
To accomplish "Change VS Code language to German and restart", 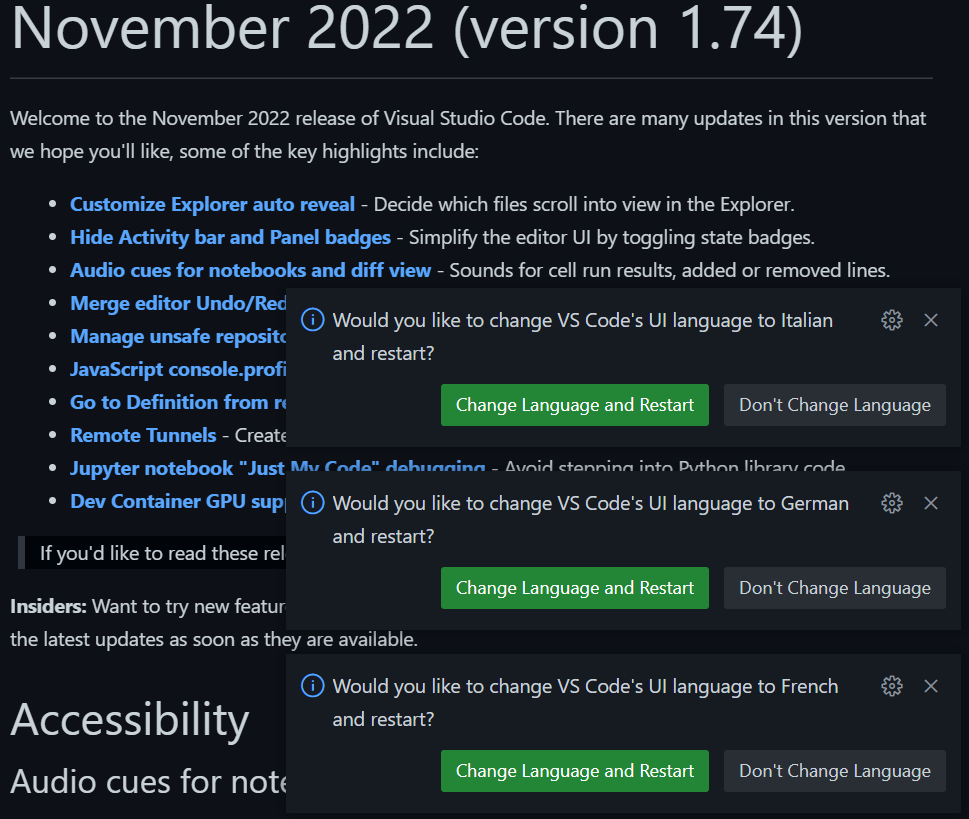I will pyautogui.click(x=574, y=588).
